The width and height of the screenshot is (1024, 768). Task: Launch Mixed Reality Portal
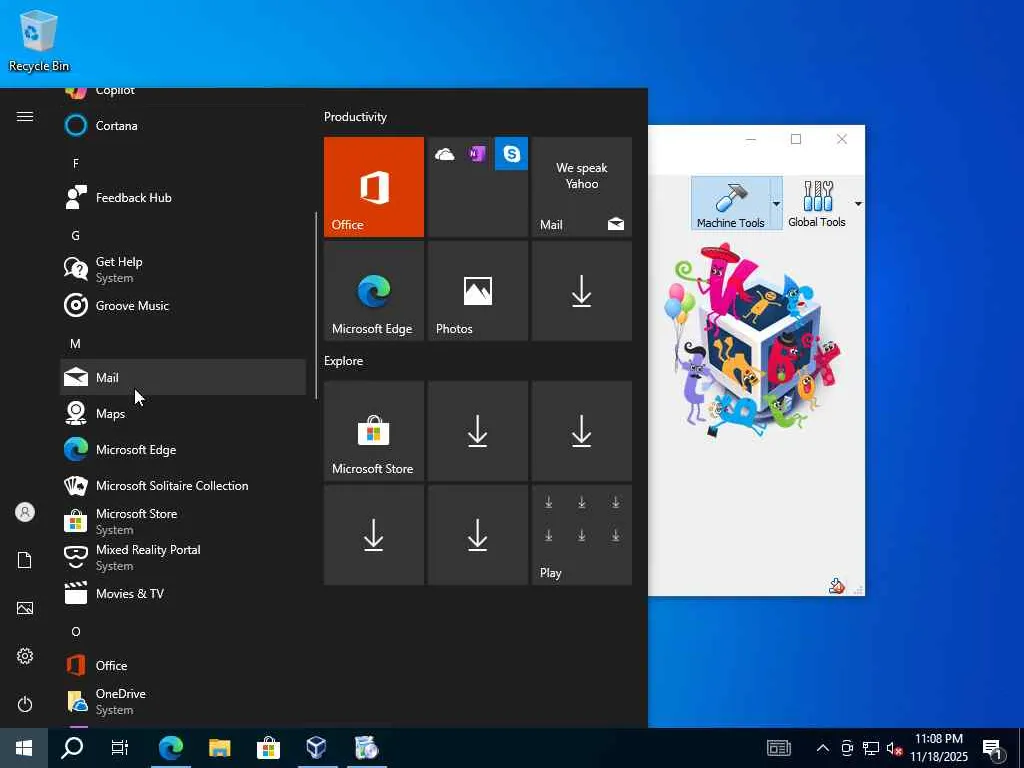click(183, 557)
